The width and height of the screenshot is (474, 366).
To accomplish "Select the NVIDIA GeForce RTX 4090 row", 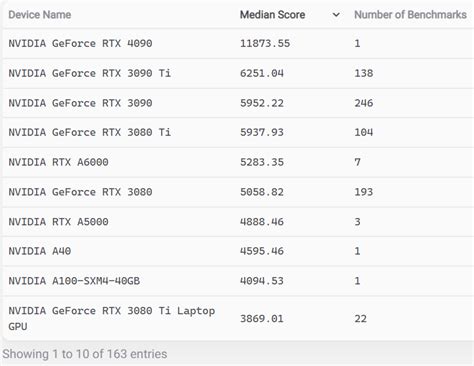I will [x=238, y=43].
